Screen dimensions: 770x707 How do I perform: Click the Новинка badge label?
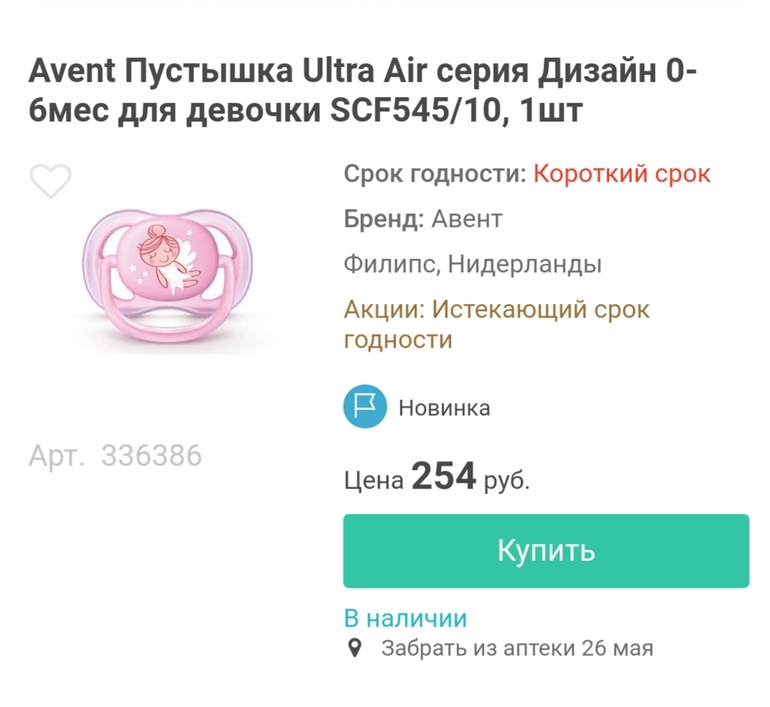444,407
